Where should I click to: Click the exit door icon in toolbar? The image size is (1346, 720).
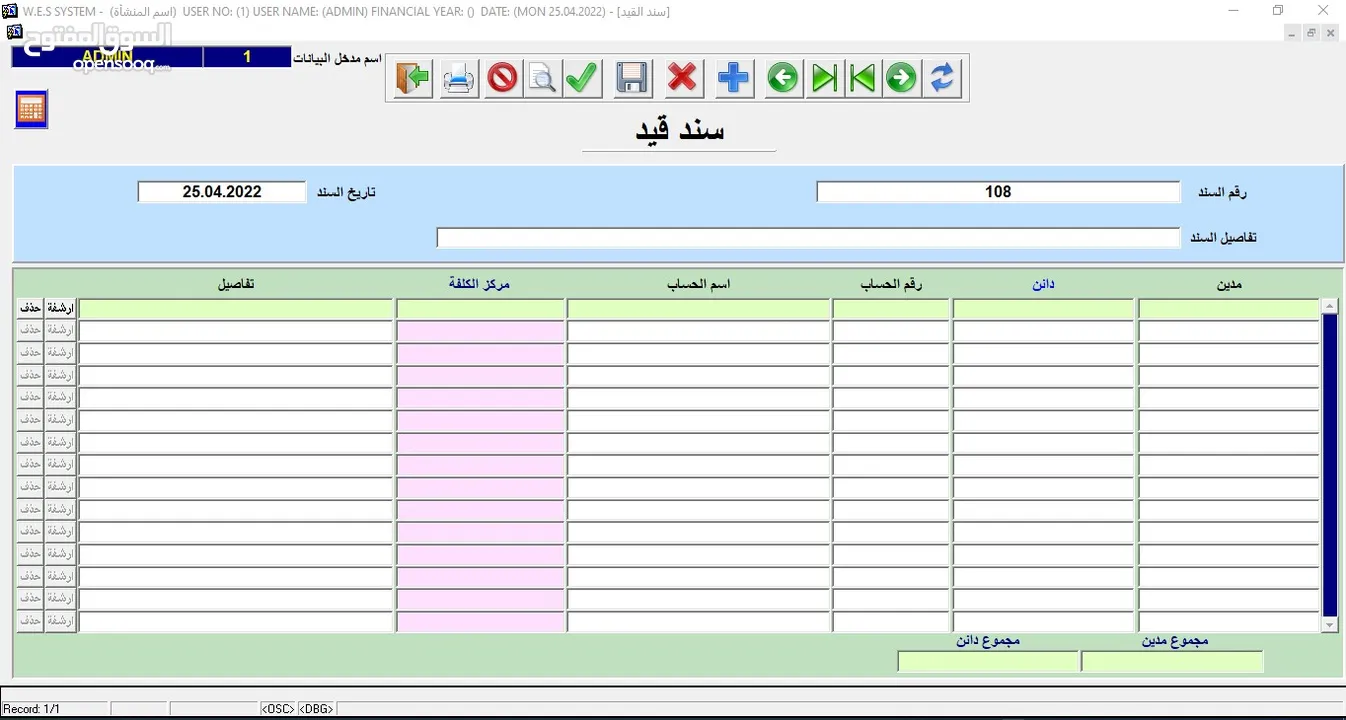point(411,78)
